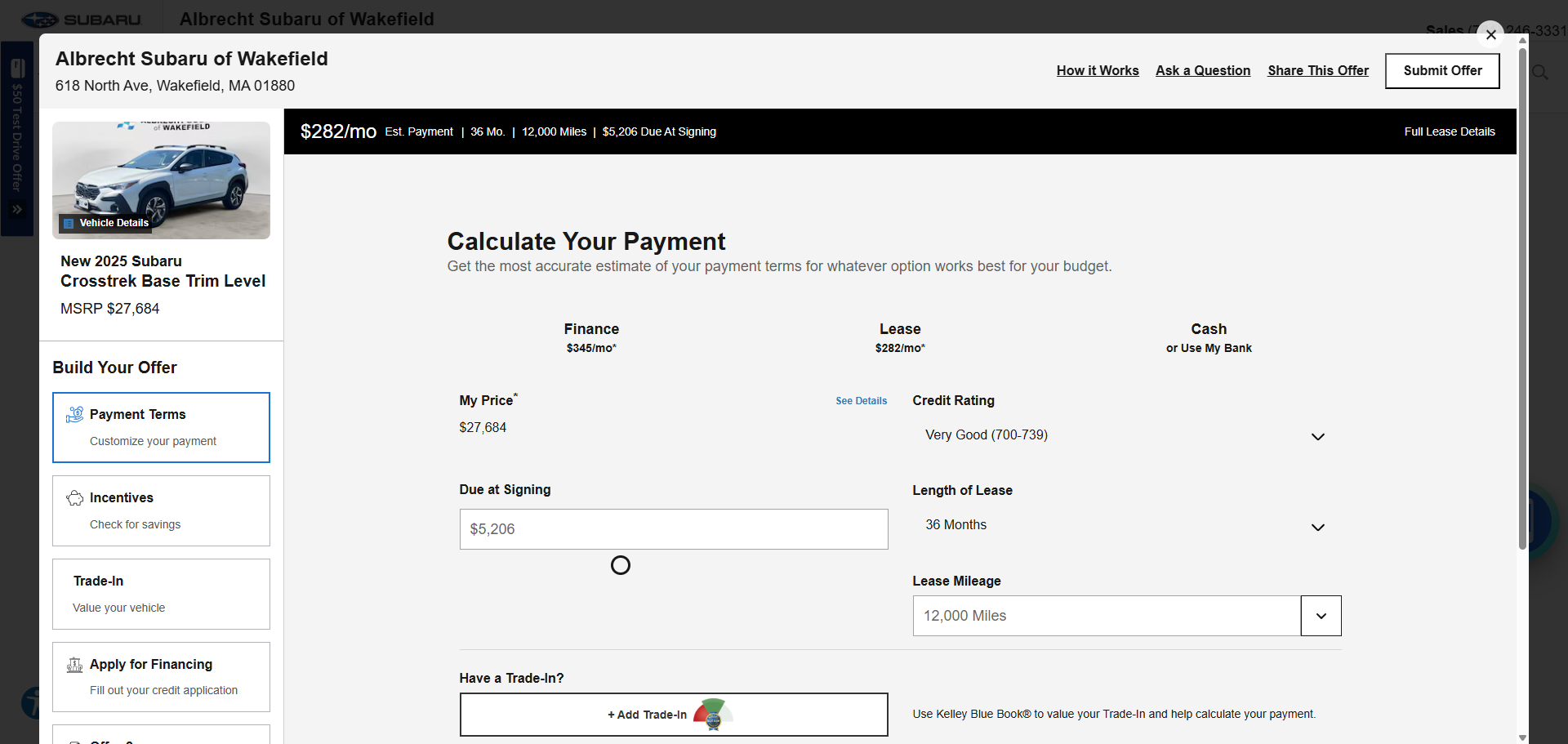Click the modal vertical scrollbar
The width and height of the screenshot is (1568, 744).
[x=1522, y=298]
